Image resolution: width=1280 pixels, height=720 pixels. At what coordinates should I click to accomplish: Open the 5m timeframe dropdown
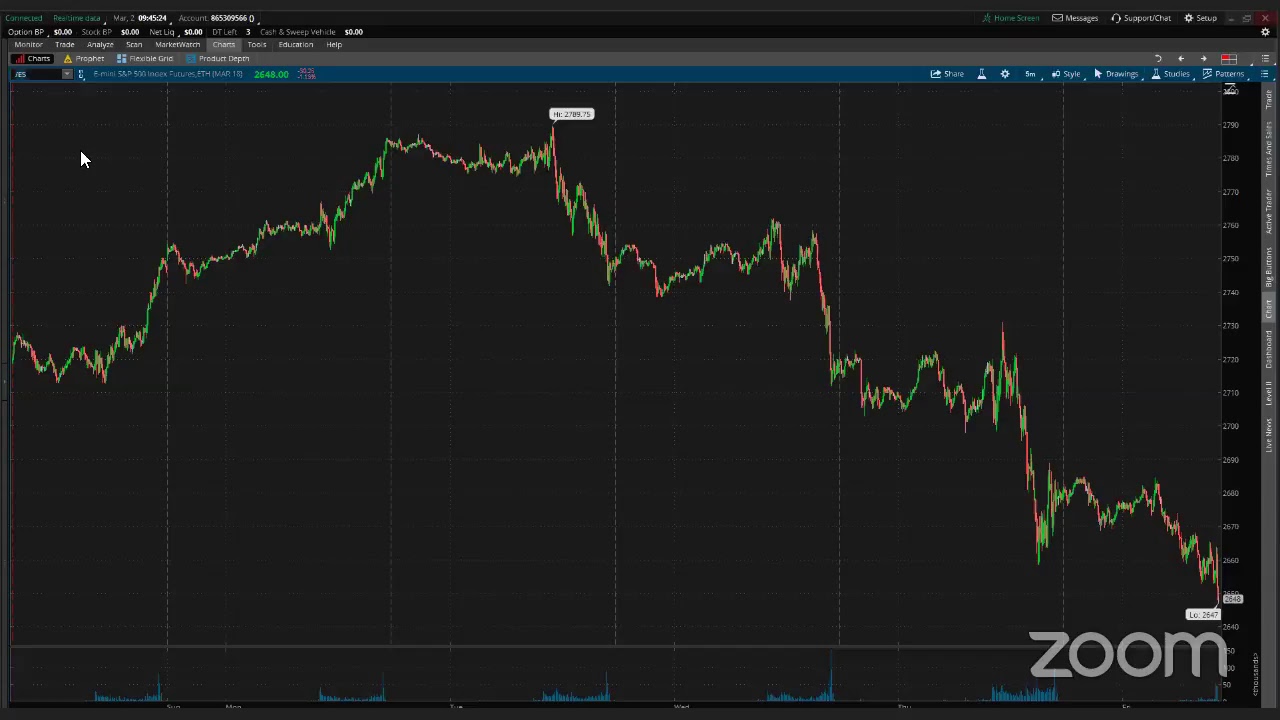[1030, 74]
